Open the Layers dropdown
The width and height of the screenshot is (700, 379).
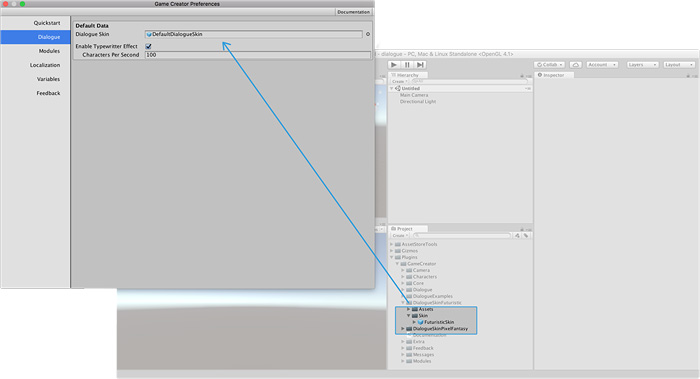642,65
